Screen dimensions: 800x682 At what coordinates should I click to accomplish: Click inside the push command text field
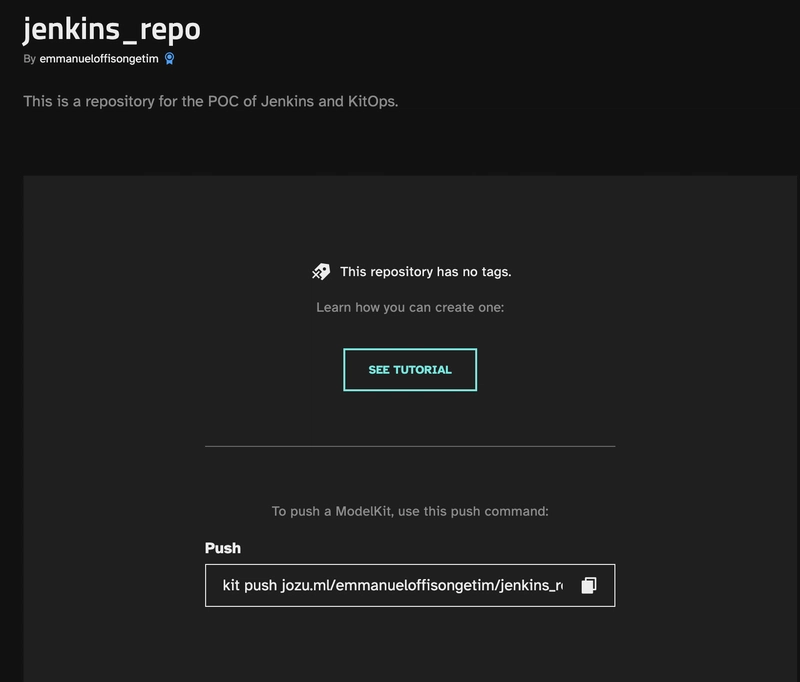[390, 587]
